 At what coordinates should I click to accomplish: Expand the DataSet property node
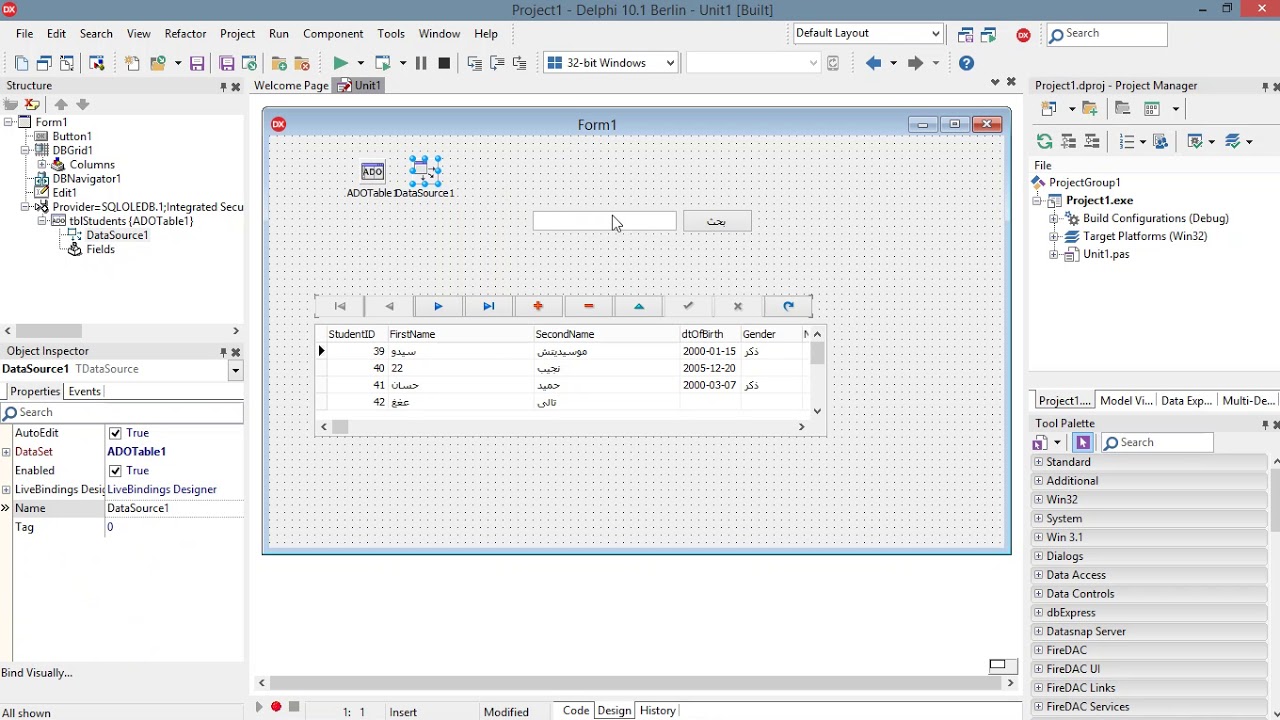(x=6, y=452)
